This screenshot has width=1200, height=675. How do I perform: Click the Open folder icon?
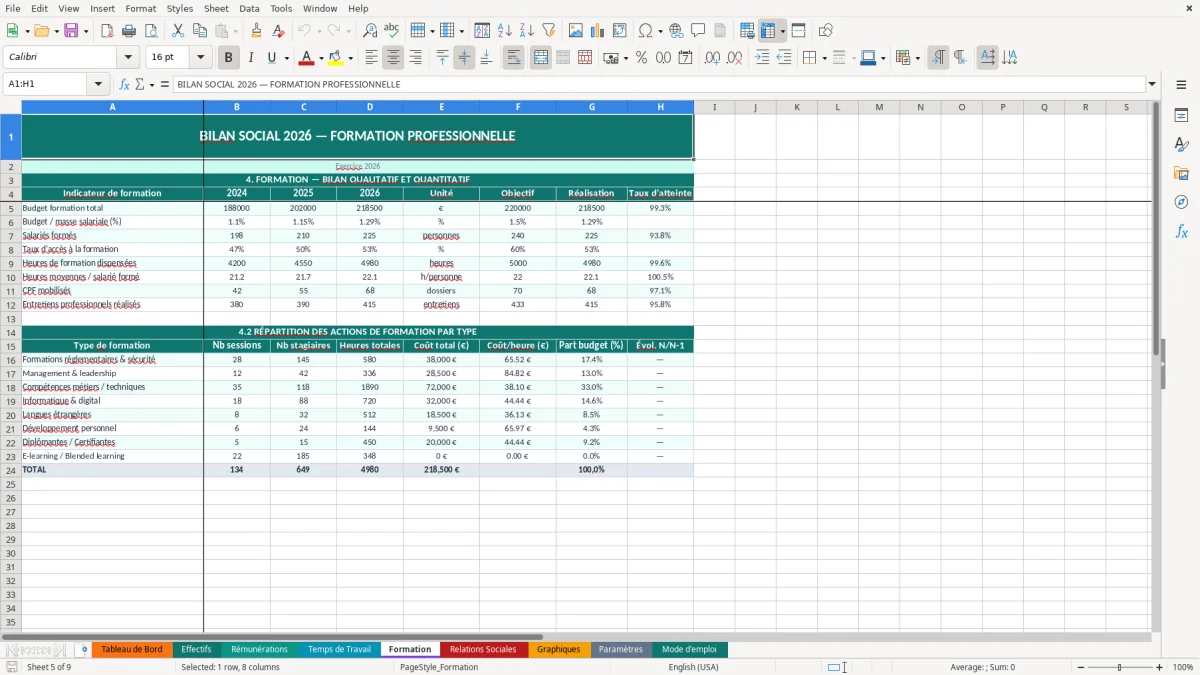(x=41, y=31)
